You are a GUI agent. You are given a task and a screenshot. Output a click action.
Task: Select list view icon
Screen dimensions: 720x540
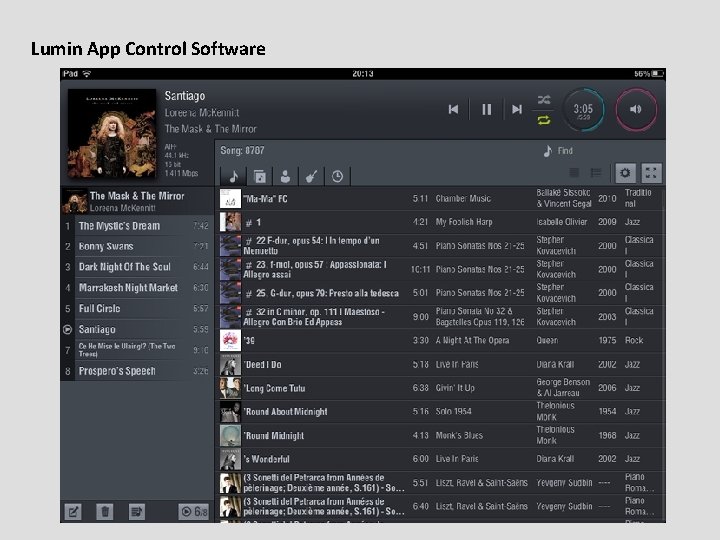(596, 173)
